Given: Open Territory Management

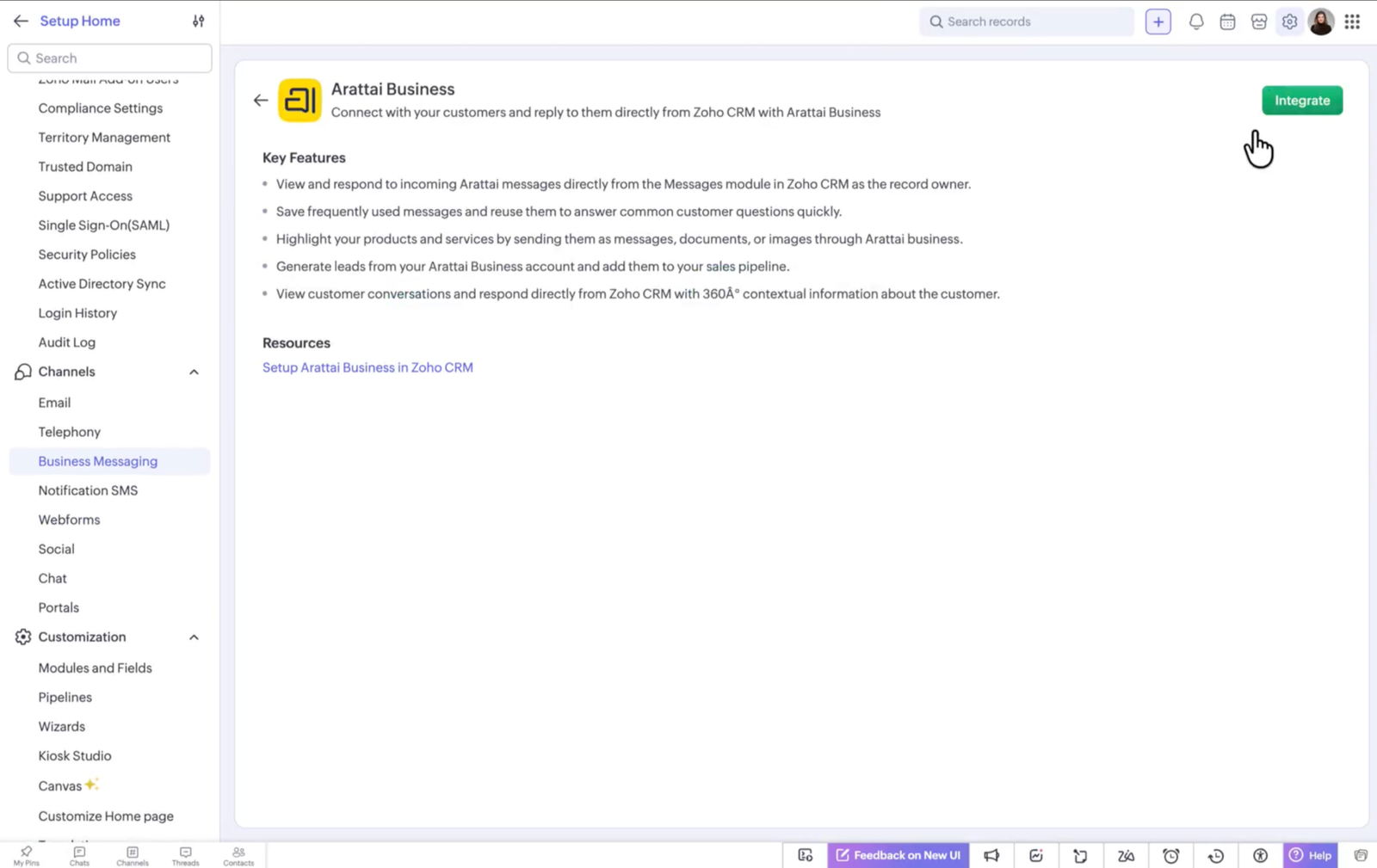Looking at the screenshot, I should tap(104, 138).
